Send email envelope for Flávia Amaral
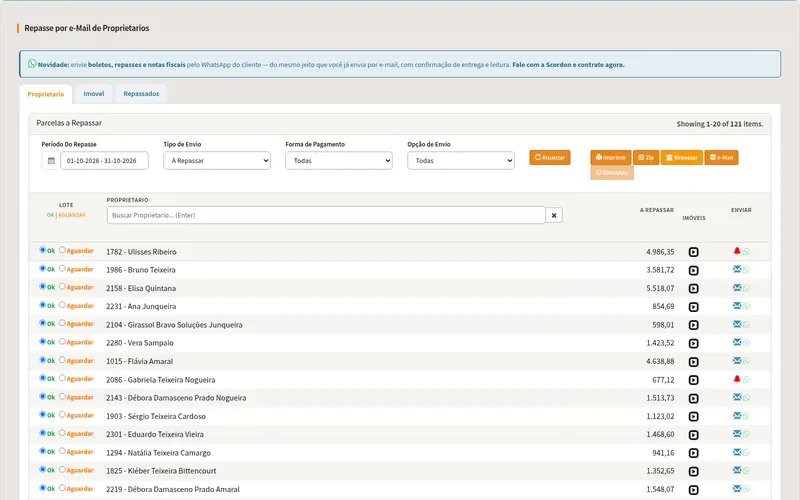This screenshot has width=800, height=500. point(737,360)
